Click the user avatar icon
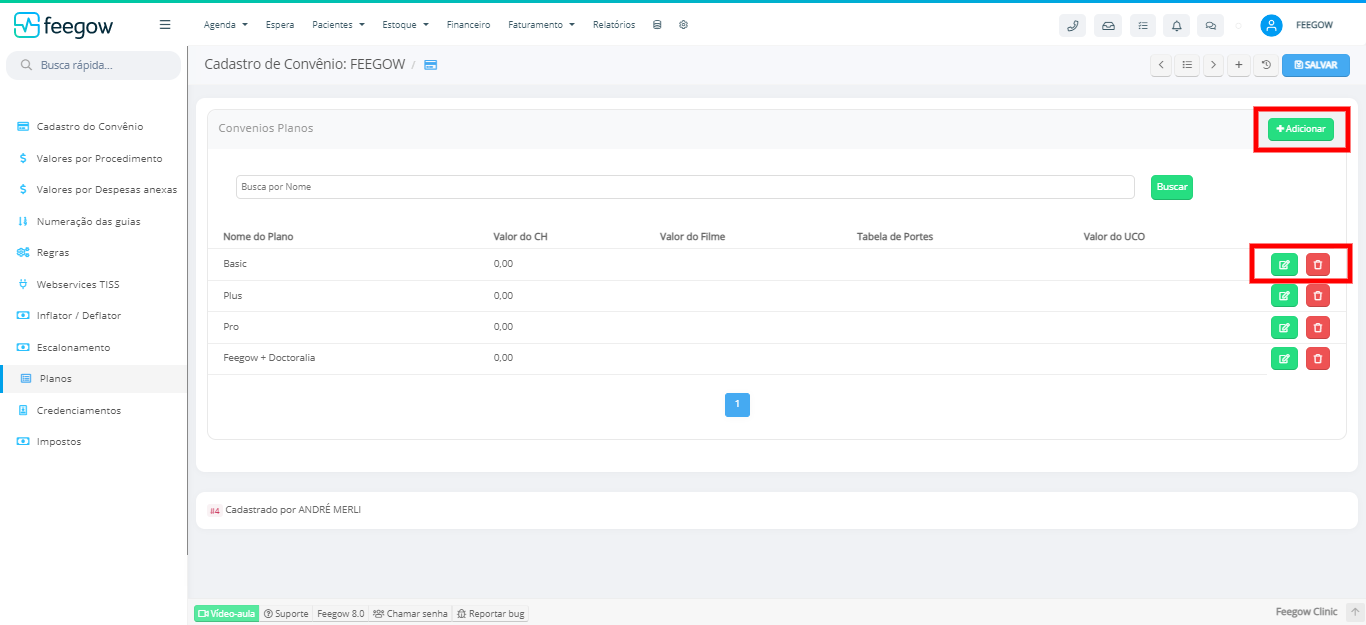Image resolution: width=1366 pixels, height=625 pixels. click(x=1271, y=26)
